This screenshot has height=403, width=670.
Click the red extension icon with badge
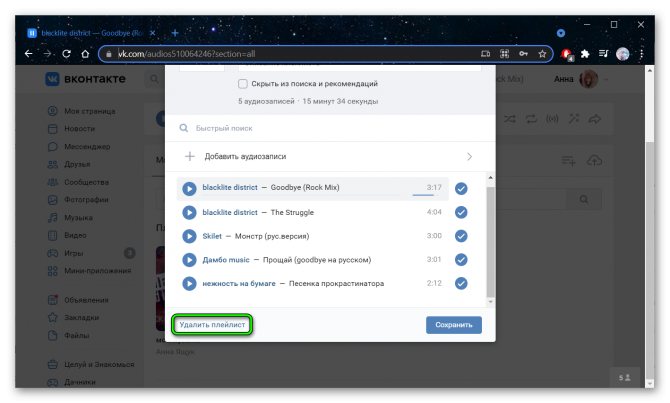pyautogui.click(x=567, y=54)
